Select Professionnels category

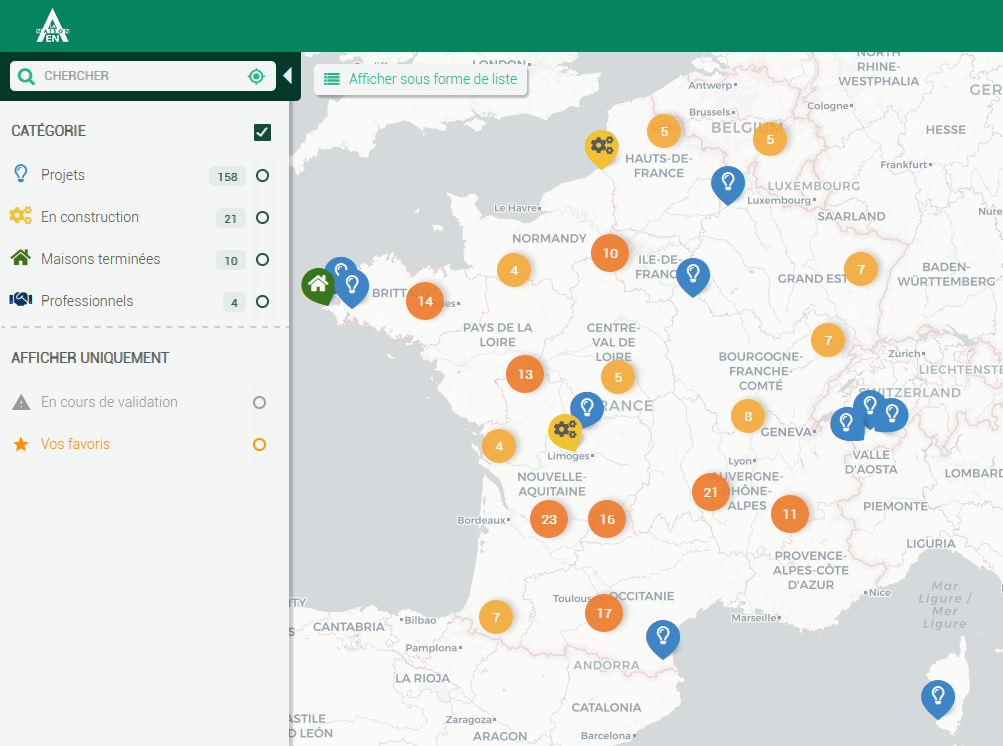coord(87,301)
